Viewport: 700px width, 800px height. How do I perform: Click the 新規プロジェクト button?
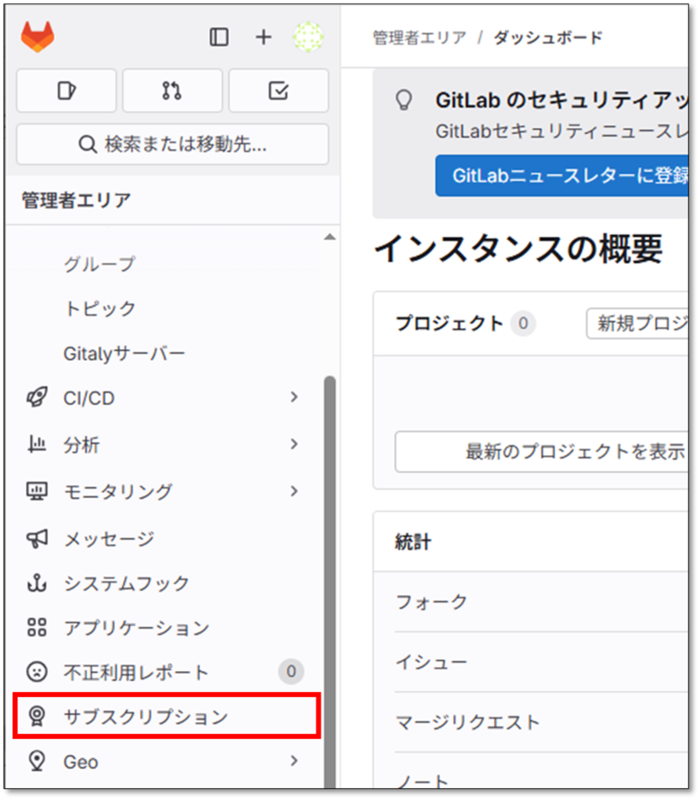point(637,323)
